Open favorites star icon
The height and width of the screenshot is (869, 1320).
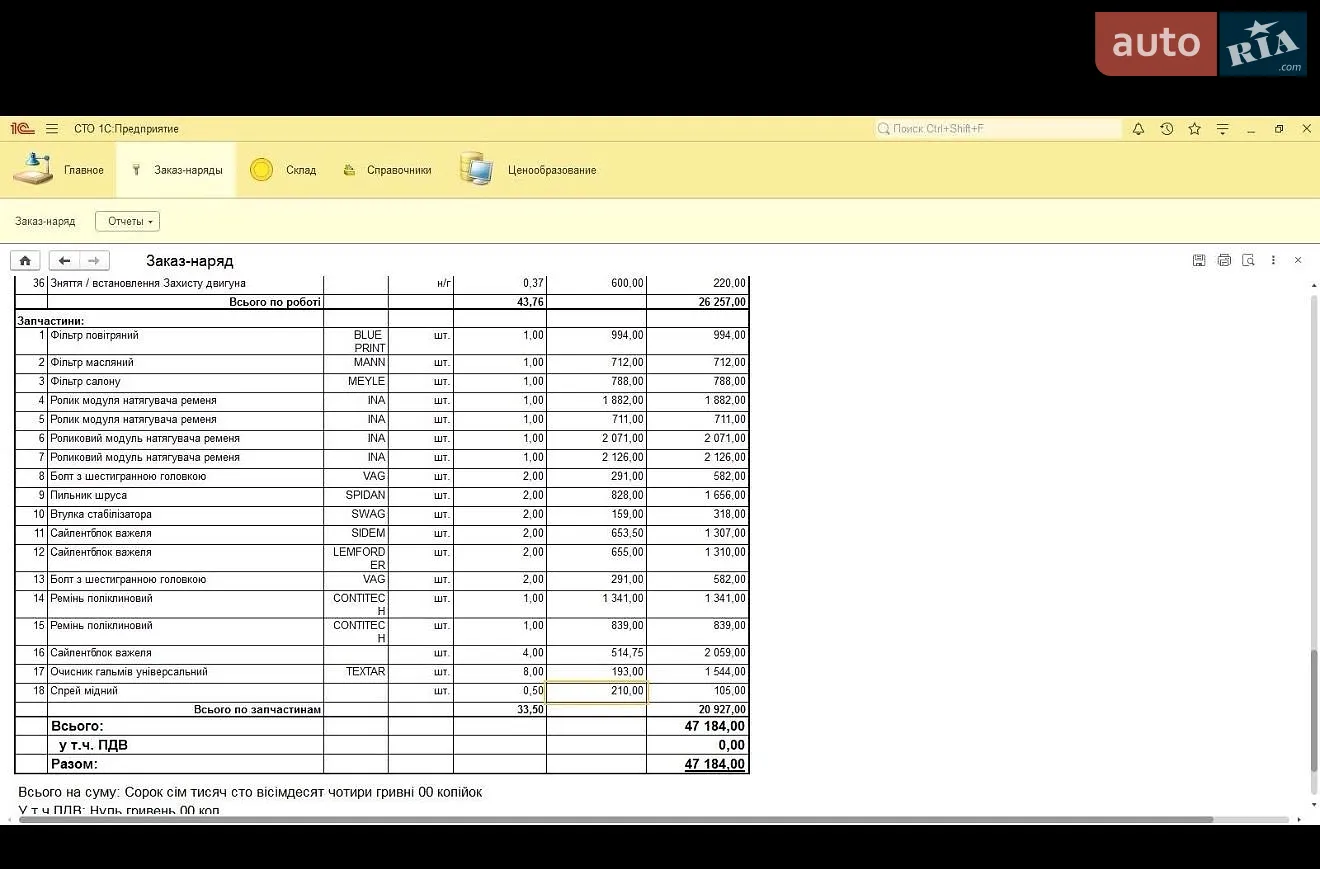click(1194, 129)
